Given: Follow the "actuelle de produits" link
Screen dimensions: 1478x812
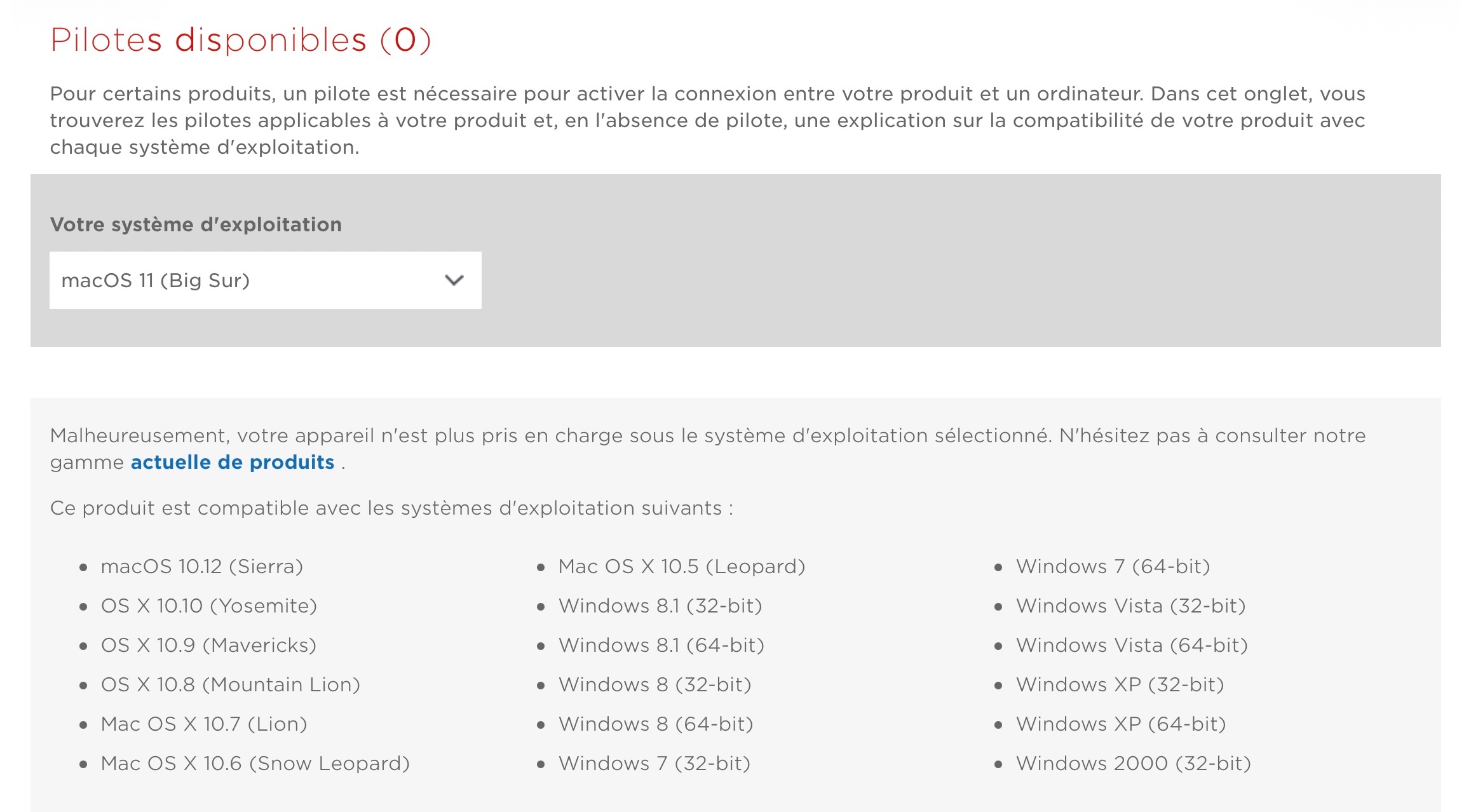Looking at the screenshot, I should (233, 462).
